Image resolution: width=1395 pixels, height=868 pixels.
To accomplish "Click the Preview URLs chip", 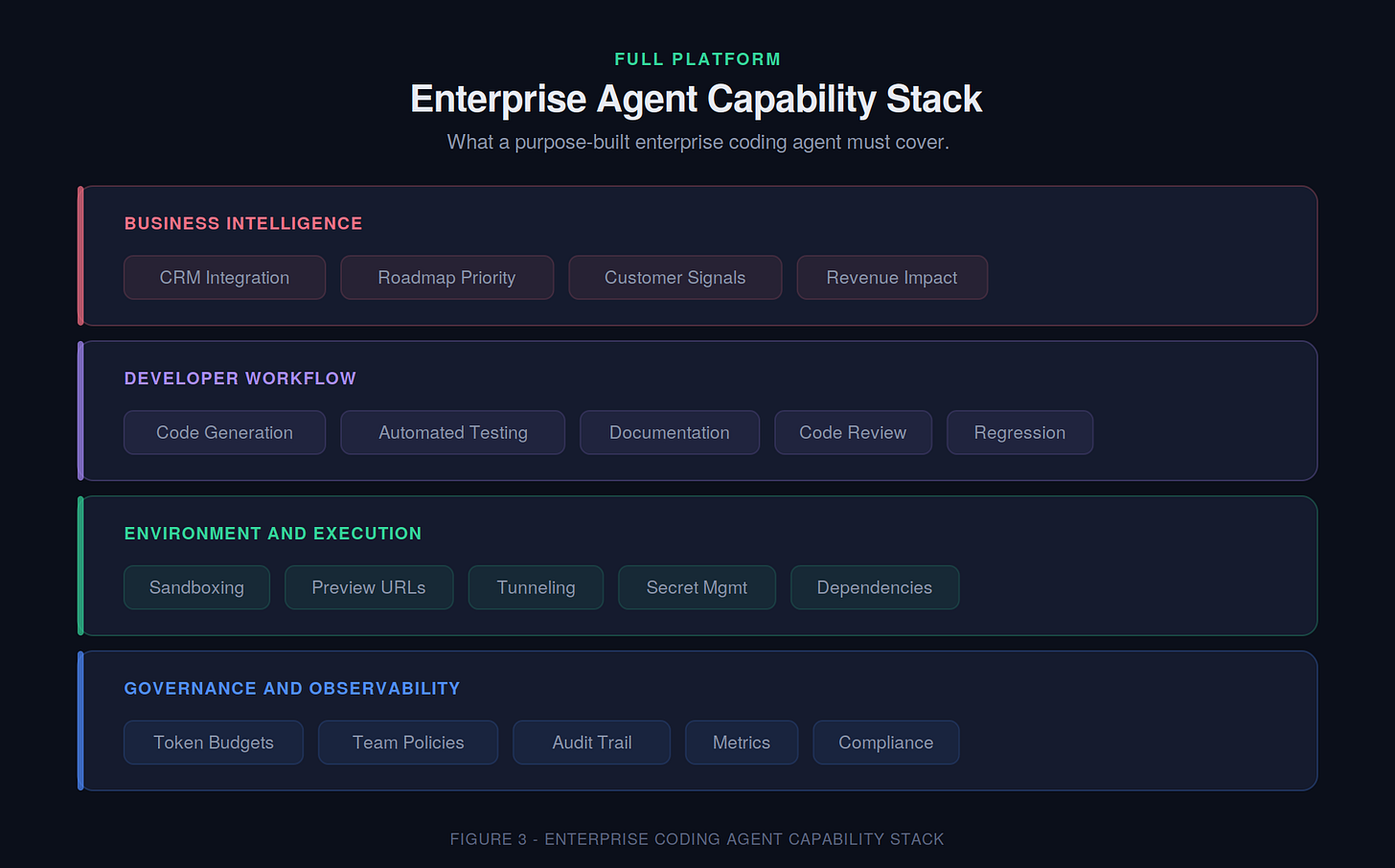I will coord(369,587).
